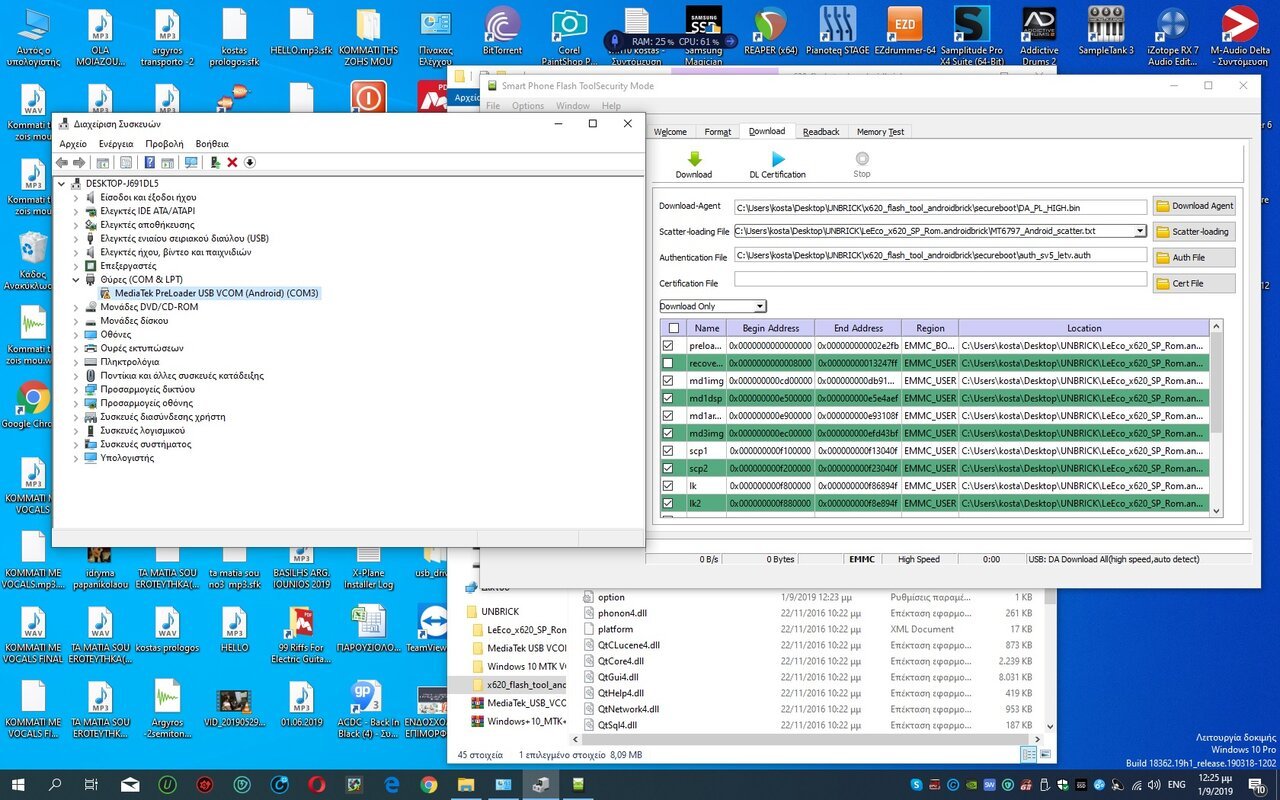Toggle the lk2 partition checkbox

click(668, 503)
